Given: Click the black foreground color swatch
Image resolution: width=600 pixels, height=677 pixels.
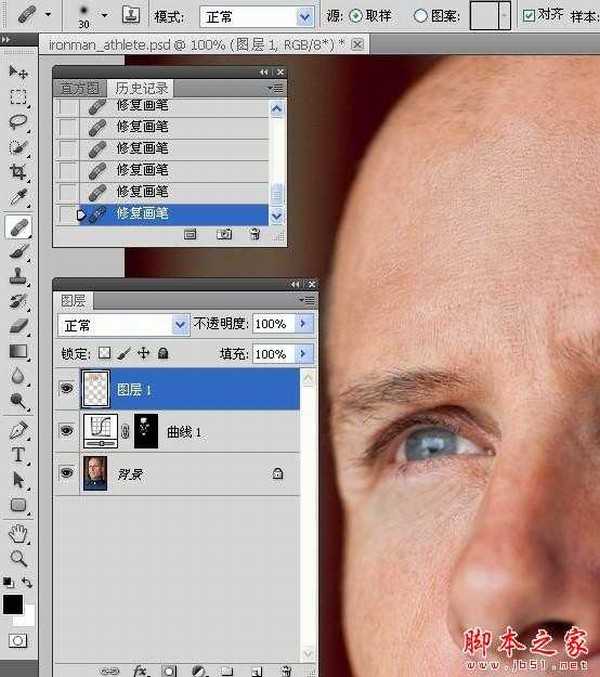Looking at the screenshot, I should (x=13, y=604).
